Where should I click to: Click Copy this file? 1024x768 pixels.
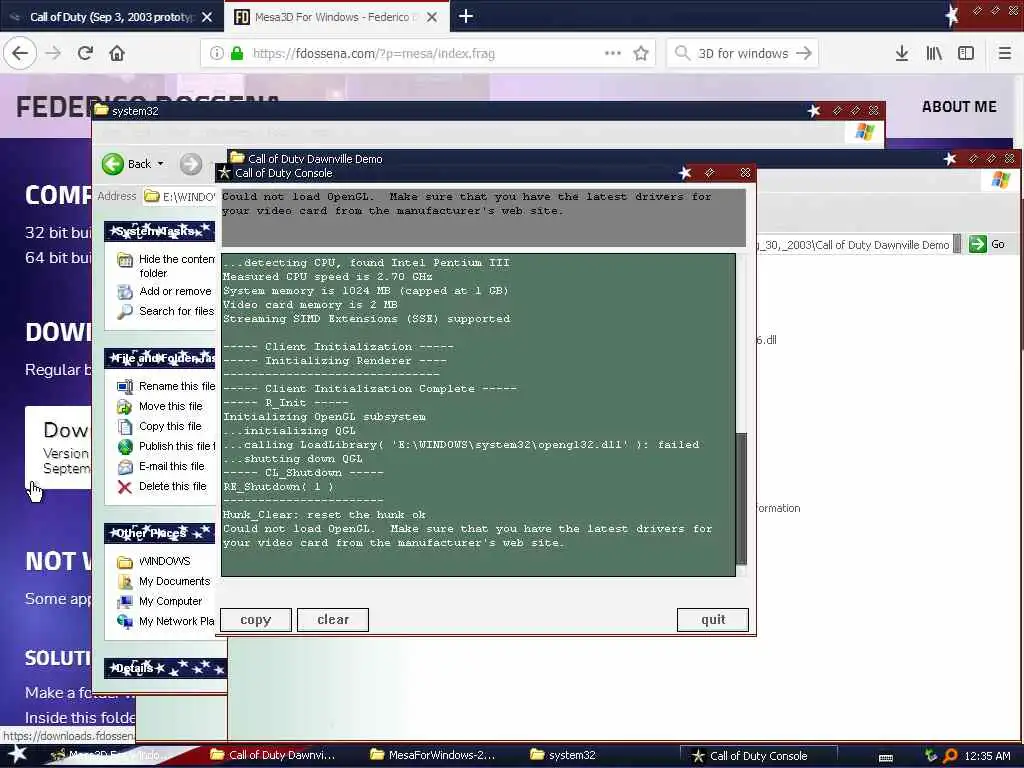click(x=160, y=426)
